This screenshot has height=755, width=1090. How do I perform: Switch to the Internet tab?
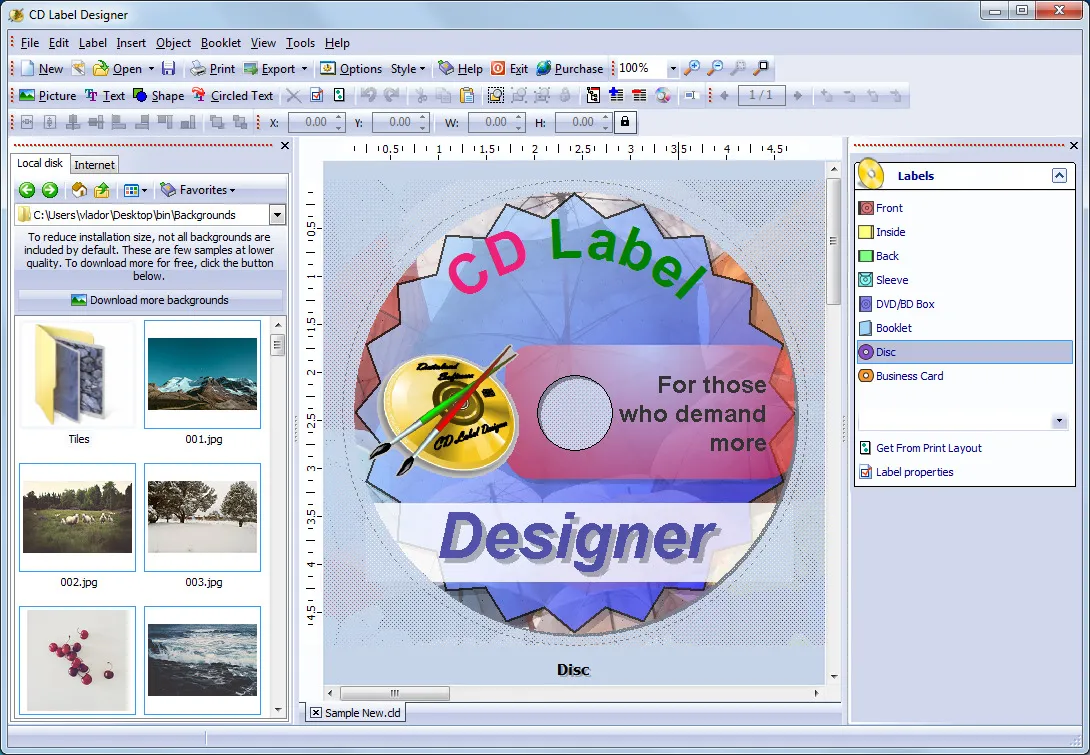[x=94, y=164]
